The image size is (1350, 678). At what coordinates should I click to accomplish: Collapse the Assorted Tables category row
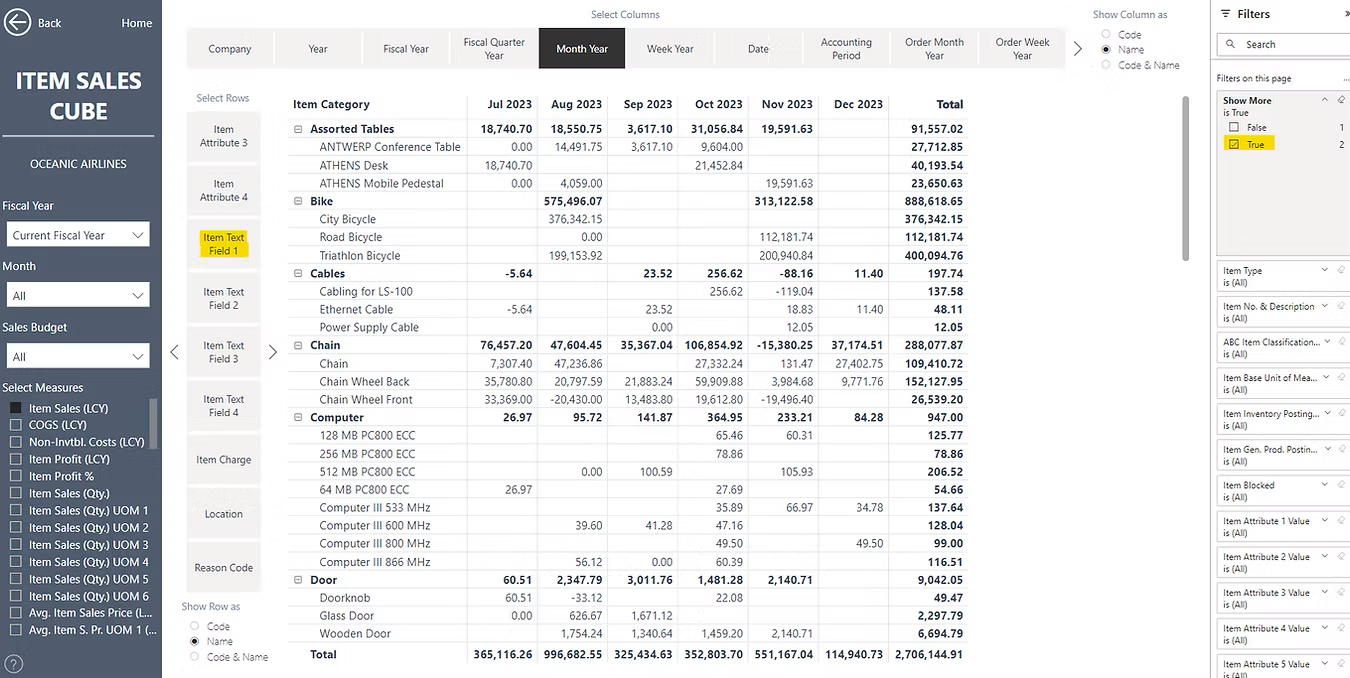[298, 129]
